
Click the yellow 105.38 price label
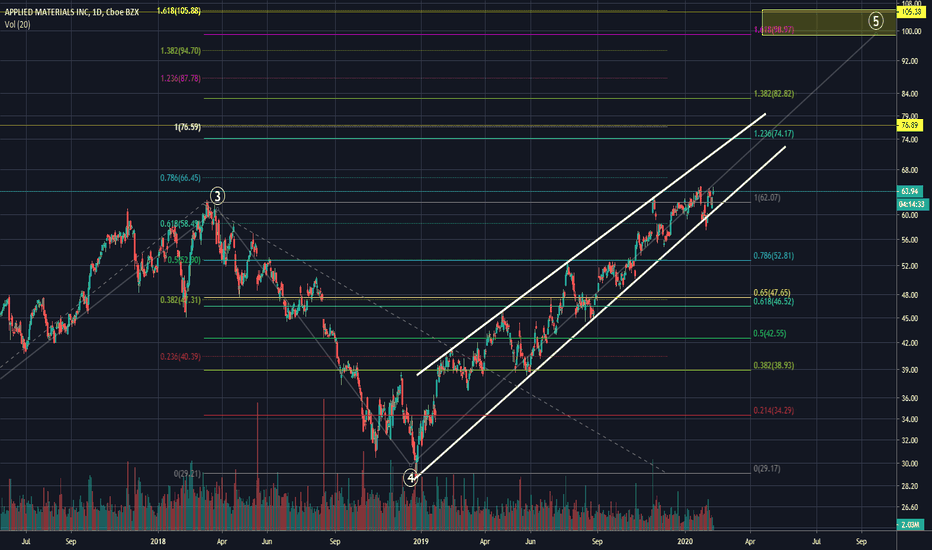911,12
